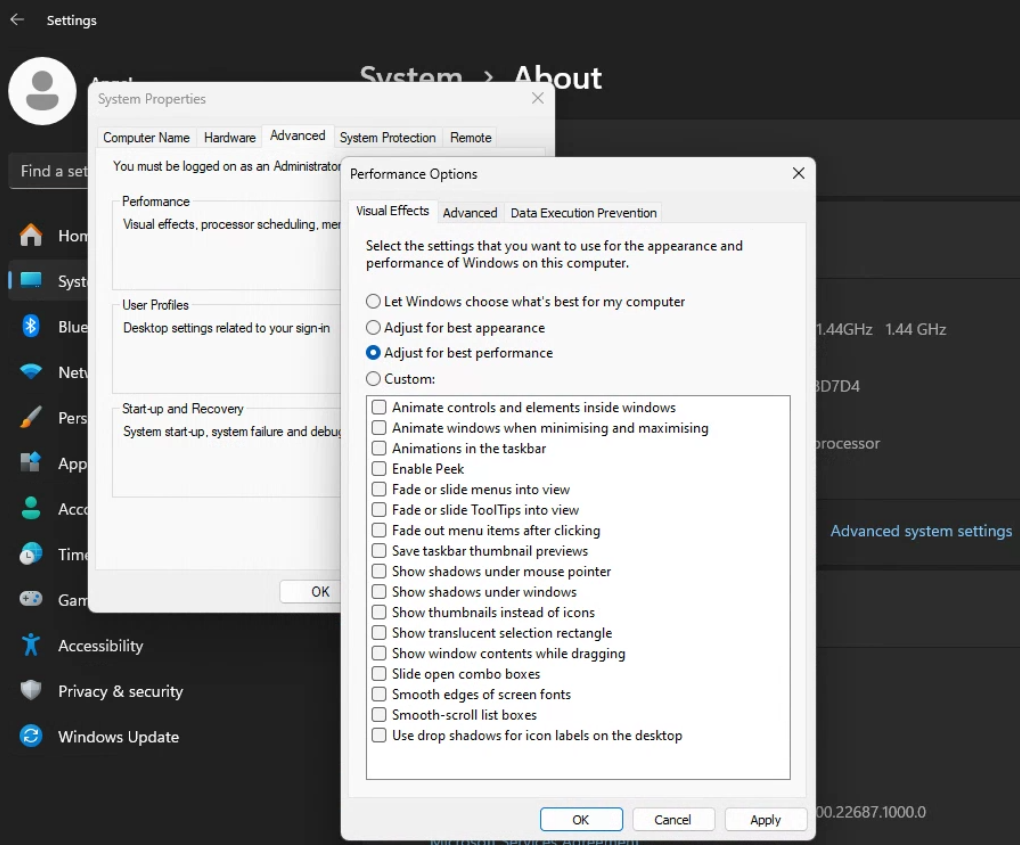Enable Animate controls and elements inside windows
The height and width of the screenshot is (845, 1020).
pyautogui.click(x=379, y=407)
